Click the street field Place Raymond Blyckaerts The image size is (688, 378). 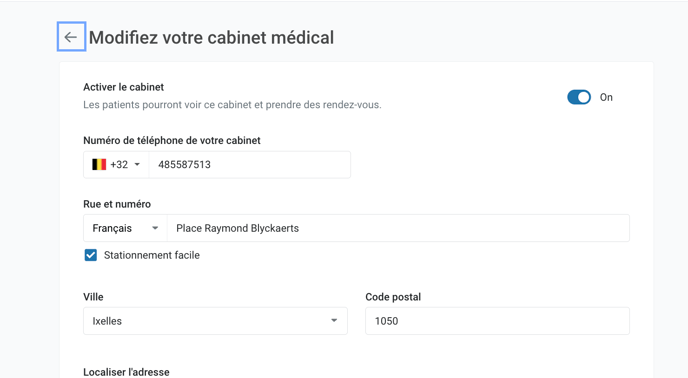(x=398, y=228)
